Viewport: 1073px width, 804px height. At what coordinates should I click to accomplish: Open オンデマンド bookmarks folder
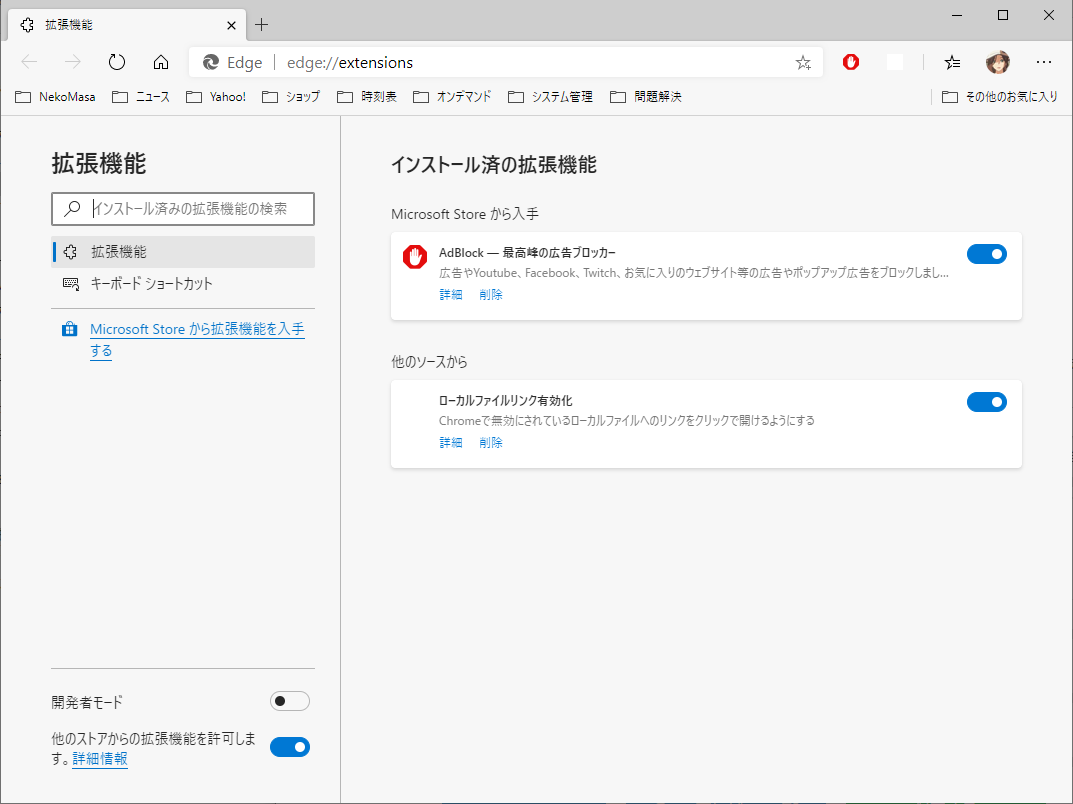click(452, 96)
